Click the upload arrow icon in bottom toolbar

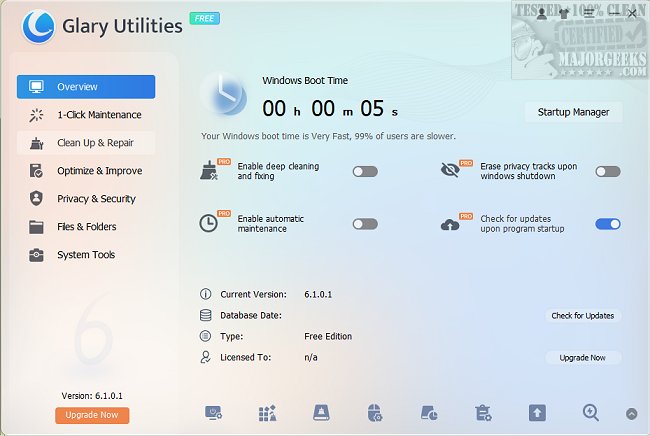pos(537,412)
